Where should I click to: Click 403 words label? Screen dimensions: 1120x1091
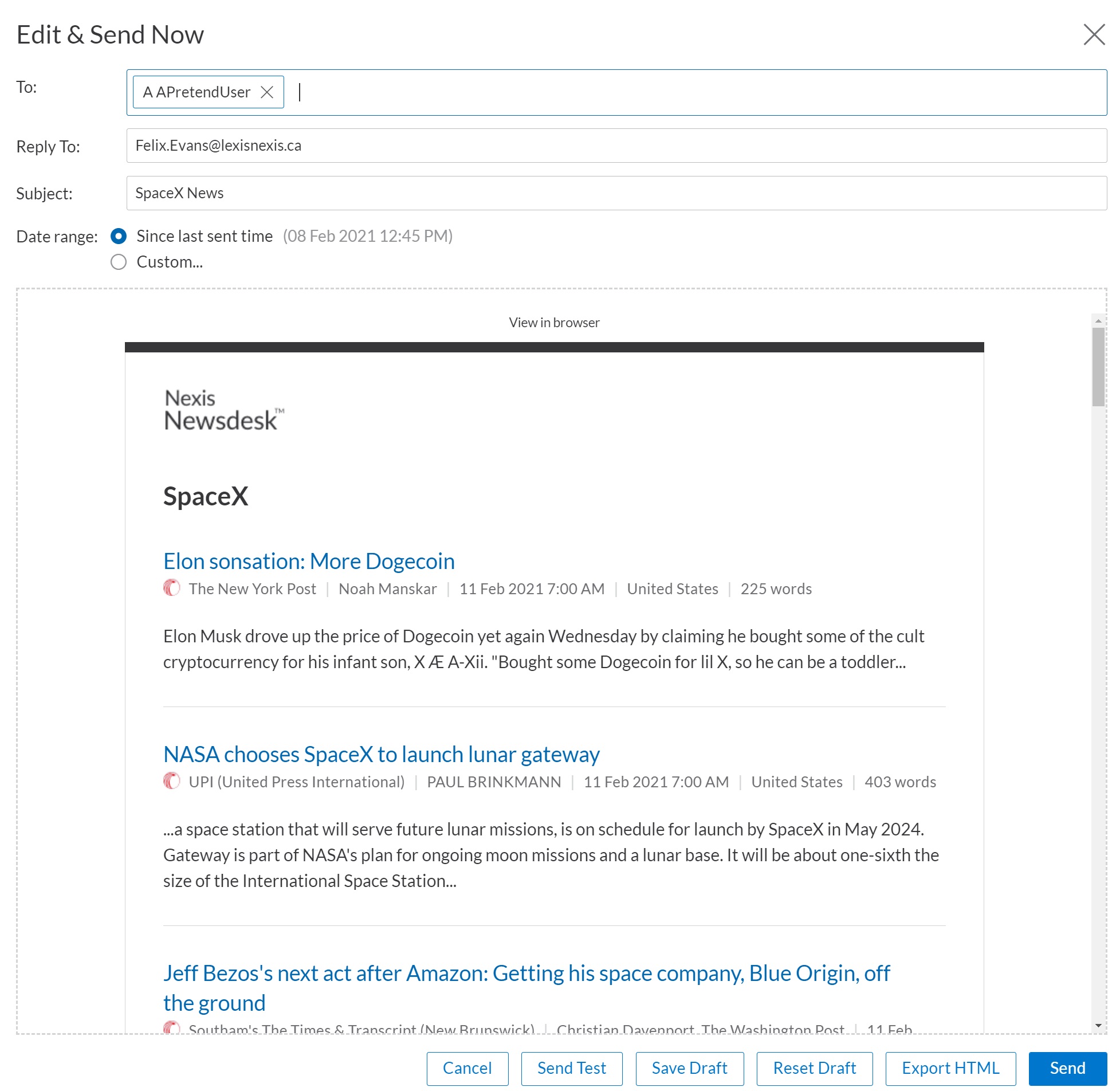click(x=900, y=782)
